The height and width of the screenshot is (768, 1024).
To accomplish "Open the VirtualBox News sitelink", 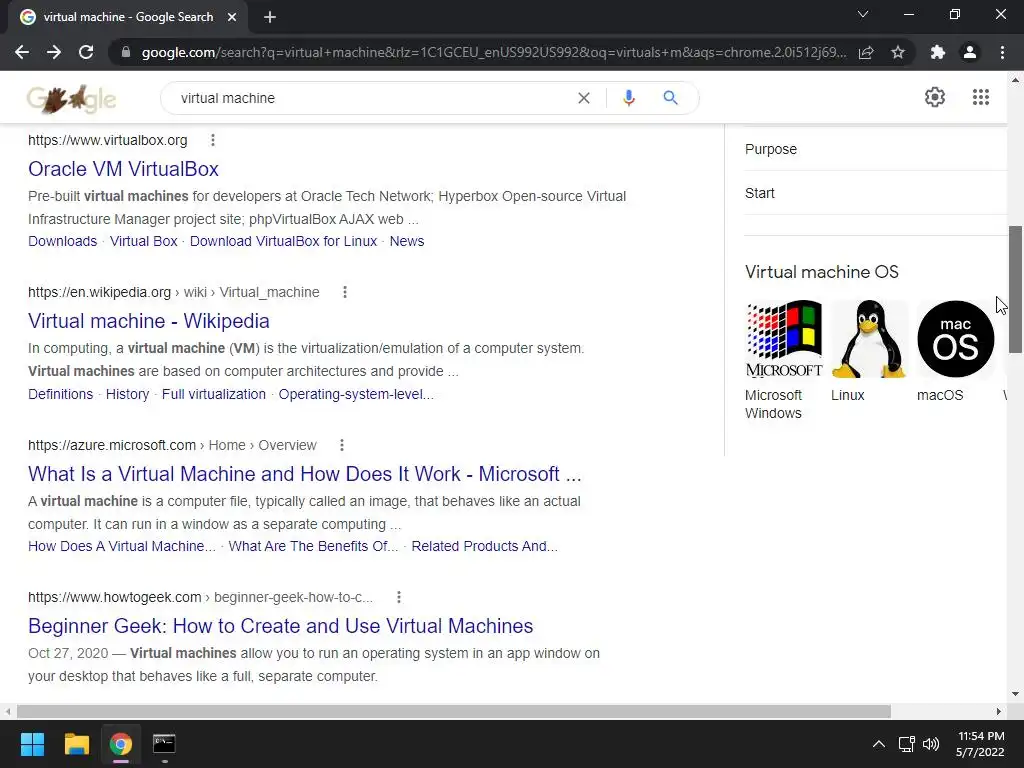I will 407,241.
